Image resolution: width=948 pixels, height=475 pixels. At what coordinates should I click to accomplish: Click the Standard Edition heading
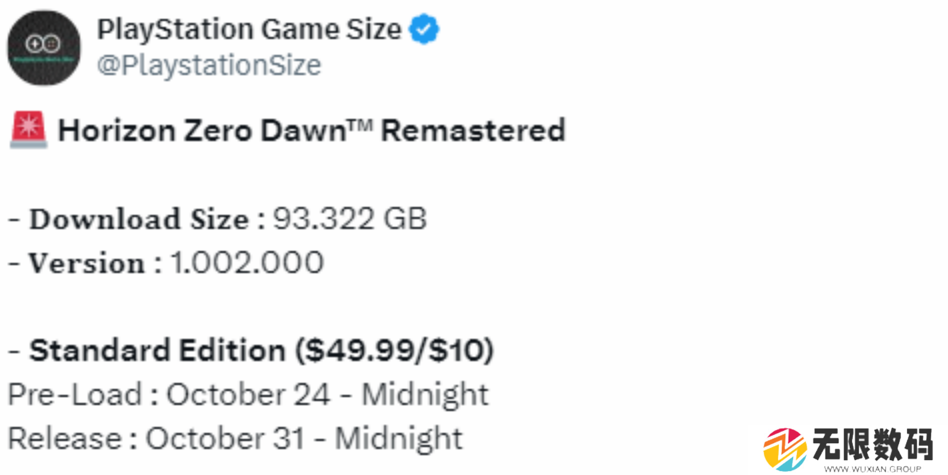(x=157, y=350)
